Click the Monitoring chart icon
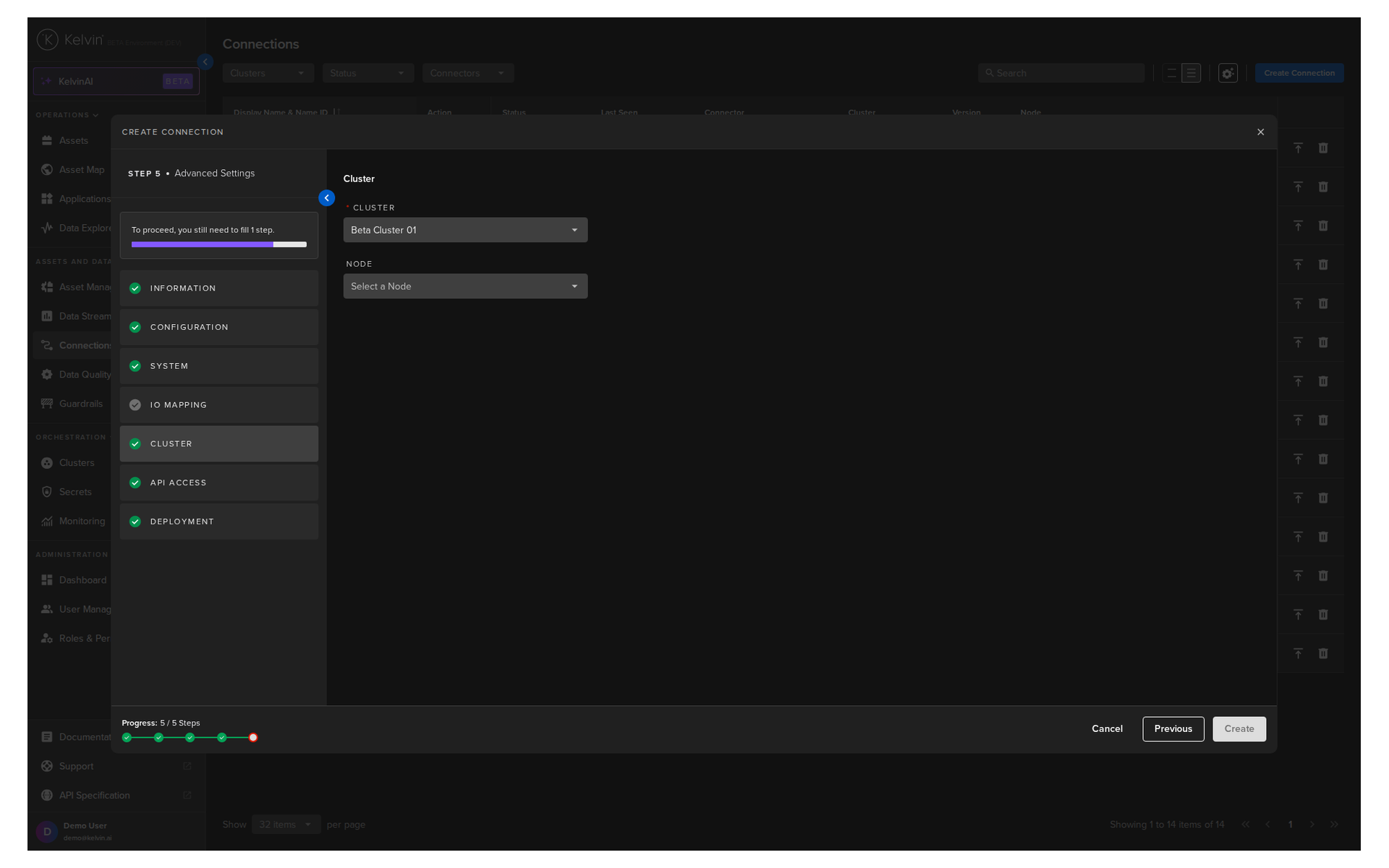 click(47, 521)
